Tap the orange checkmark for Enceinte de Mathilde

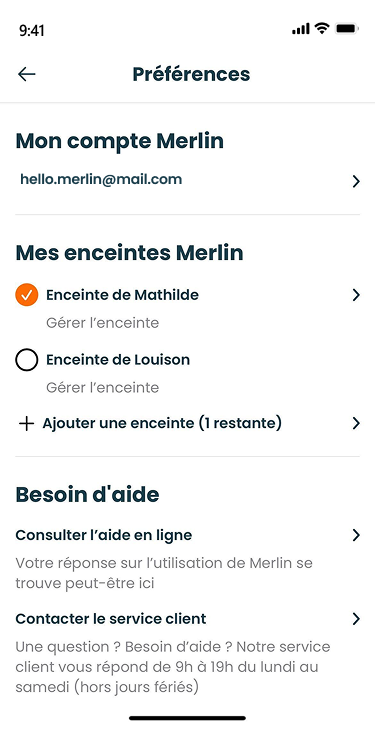(27, 295)
